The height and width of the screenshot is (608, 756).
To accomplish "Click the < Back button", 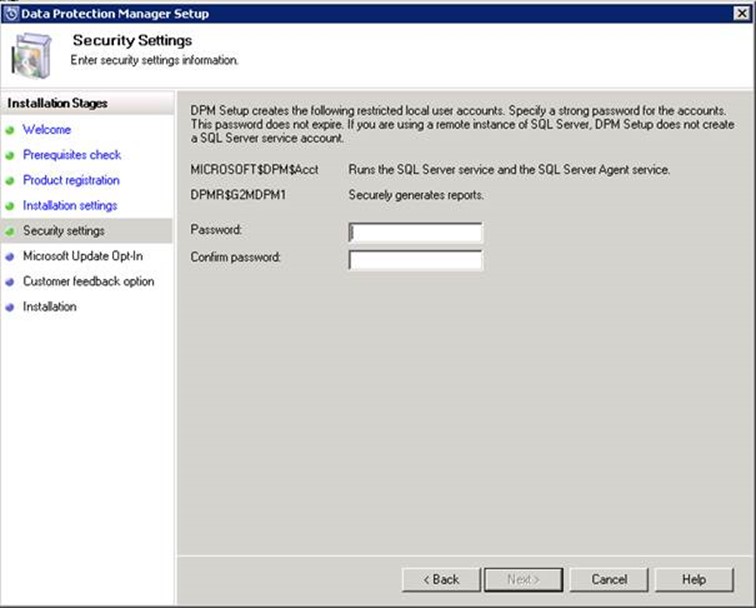I will point(441,580).
